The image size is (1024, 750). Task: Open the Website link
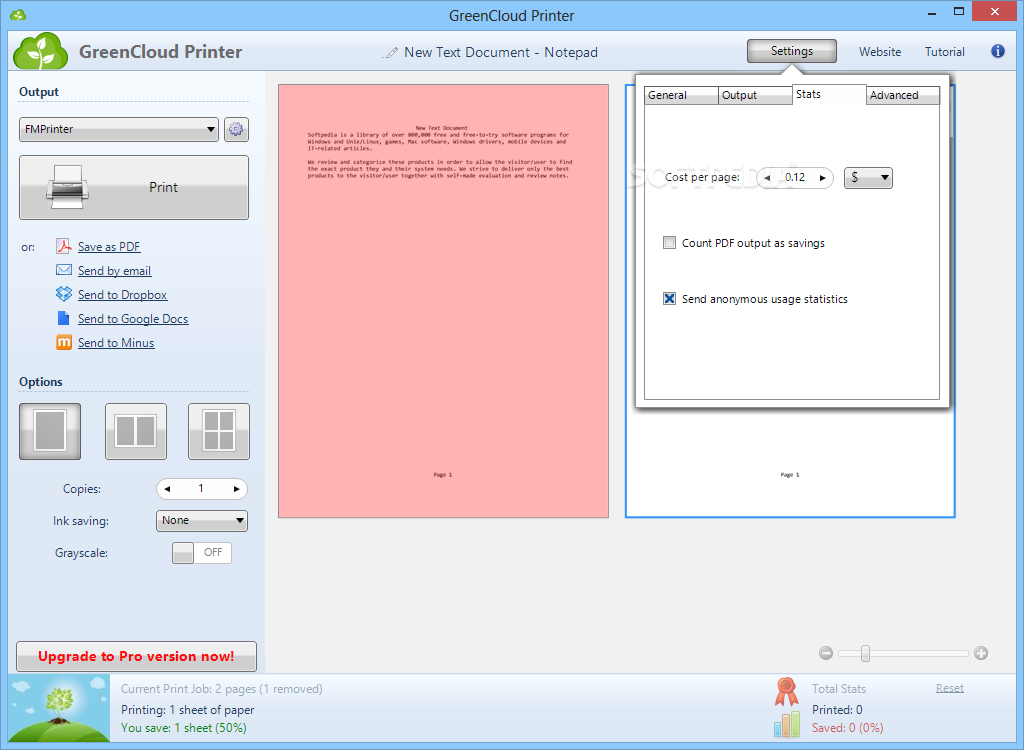880,52
